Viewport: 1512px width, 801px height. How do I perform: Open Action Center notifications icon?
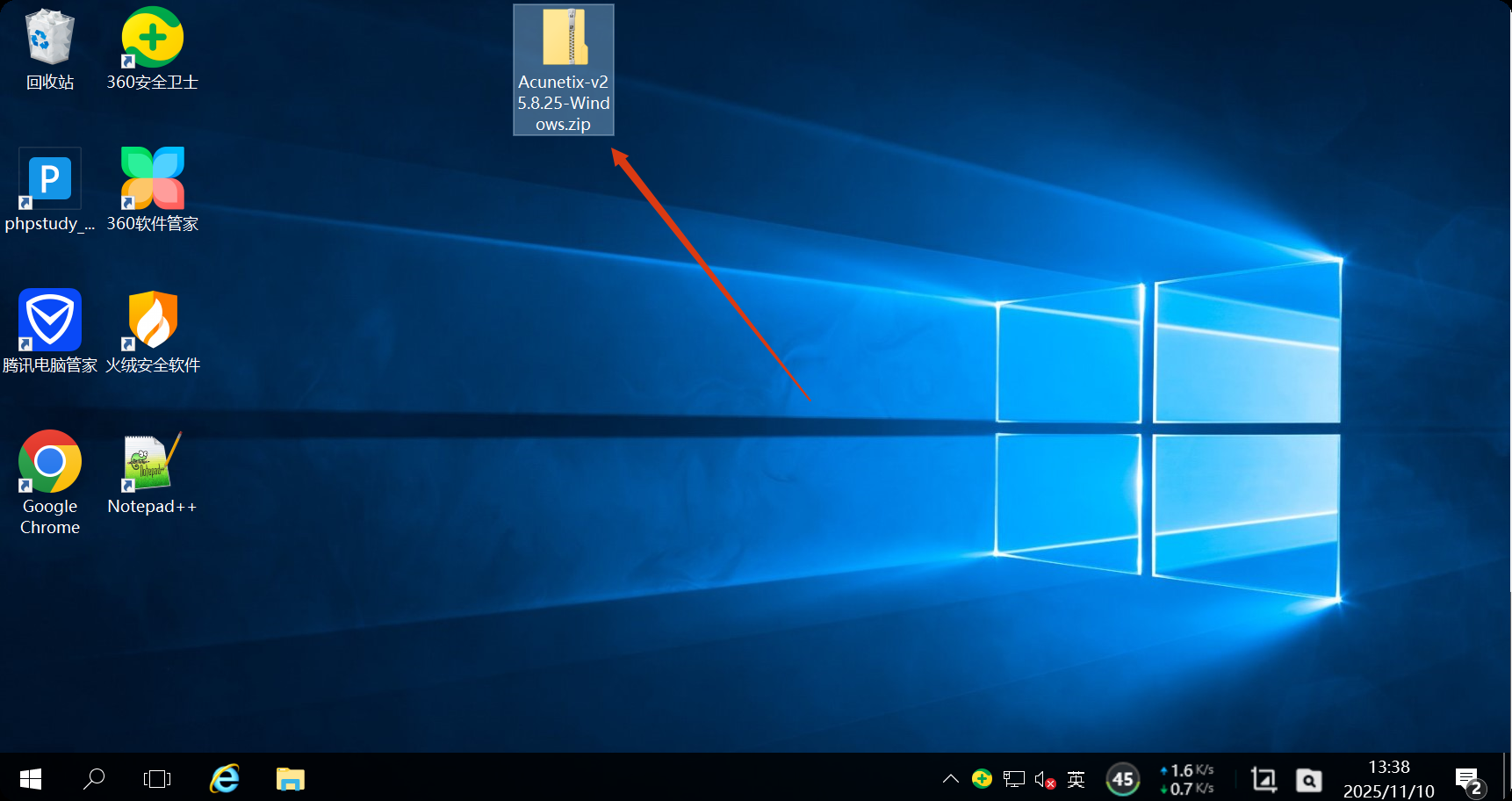tap(1468, 779)
